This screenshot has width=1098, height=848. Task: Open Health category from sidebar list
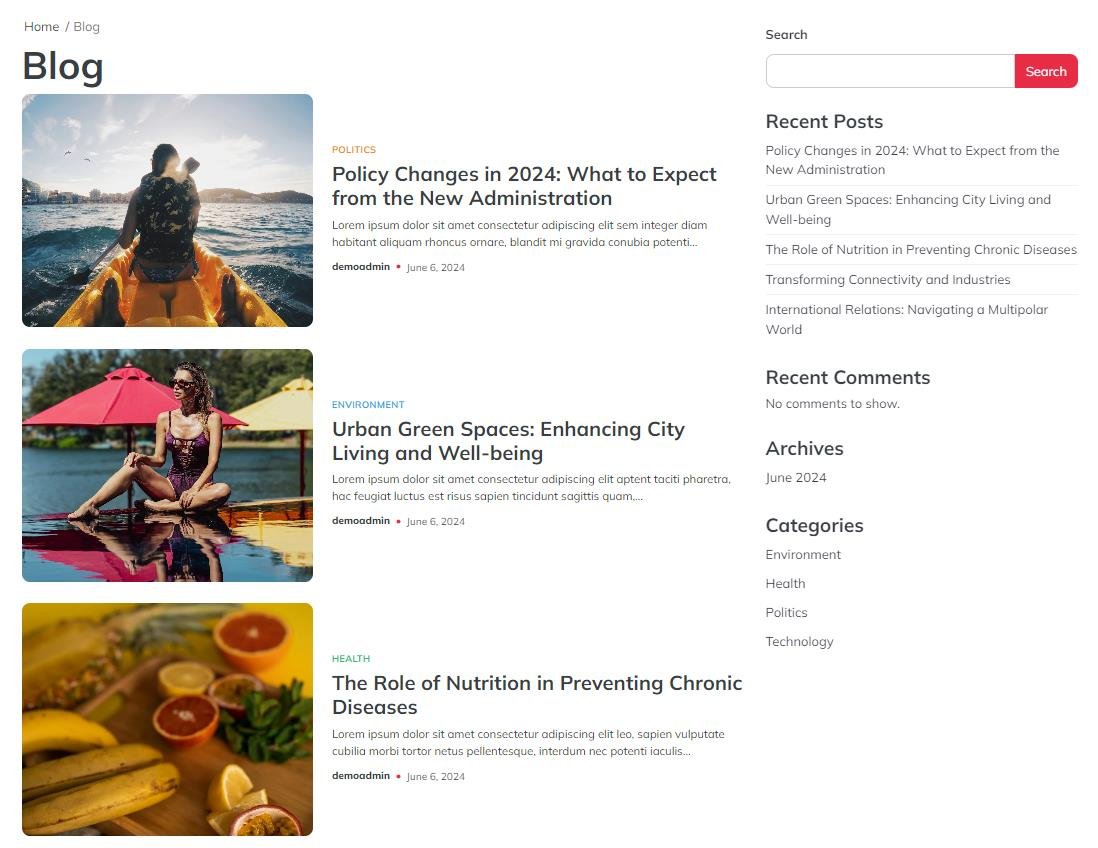785,584
